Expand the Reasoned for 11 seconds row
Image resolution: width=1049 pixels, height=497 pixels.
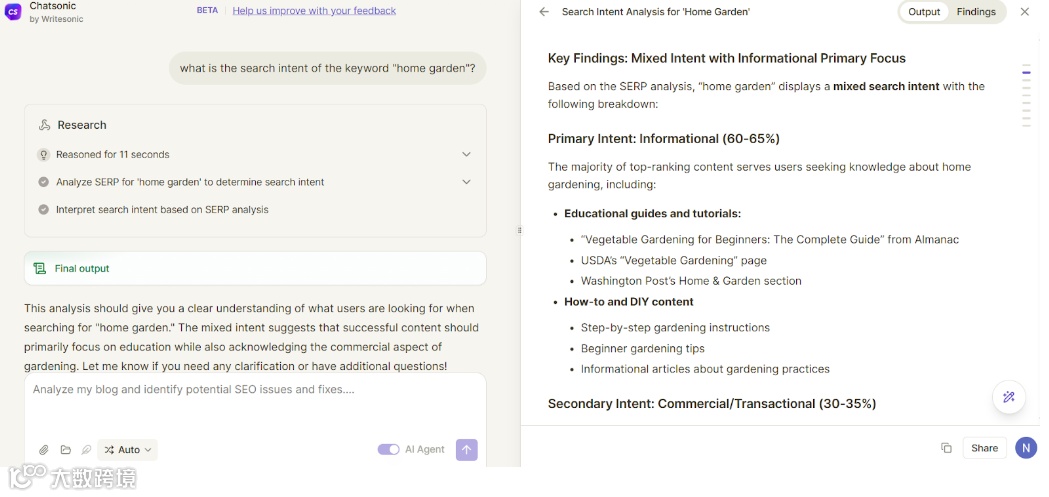click(x=466, y=154)
